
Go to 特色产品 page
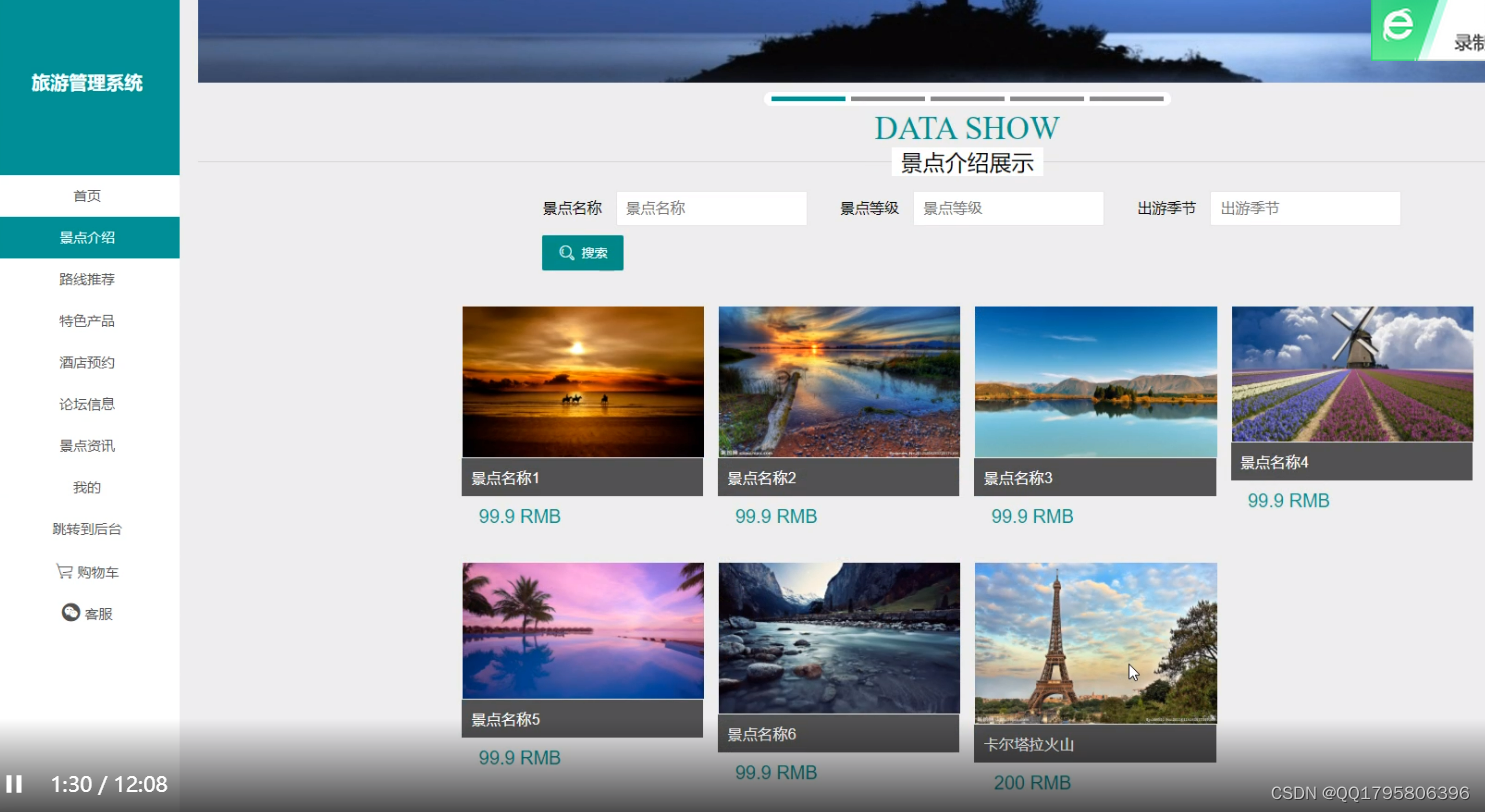[x=90, y=321]
